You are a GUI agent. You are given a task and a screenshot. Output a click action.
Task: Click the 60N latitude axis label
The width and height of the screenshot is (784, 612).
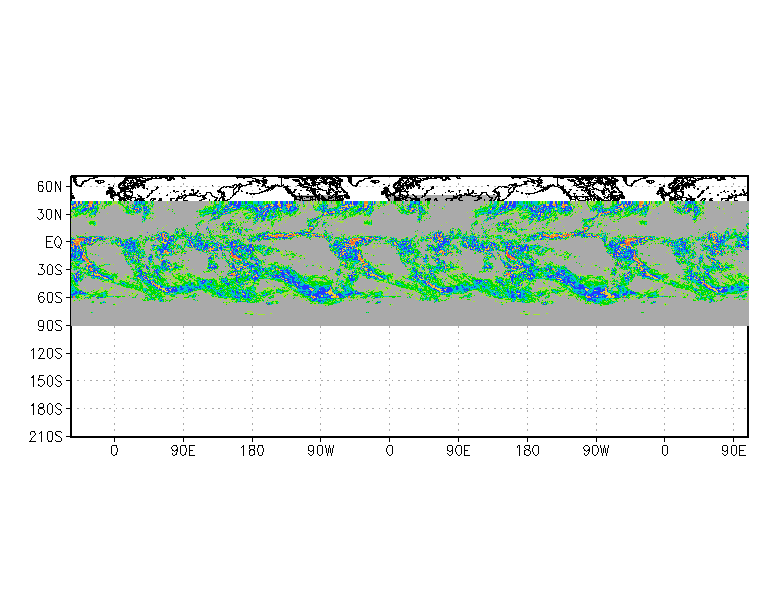pos(50,187)
